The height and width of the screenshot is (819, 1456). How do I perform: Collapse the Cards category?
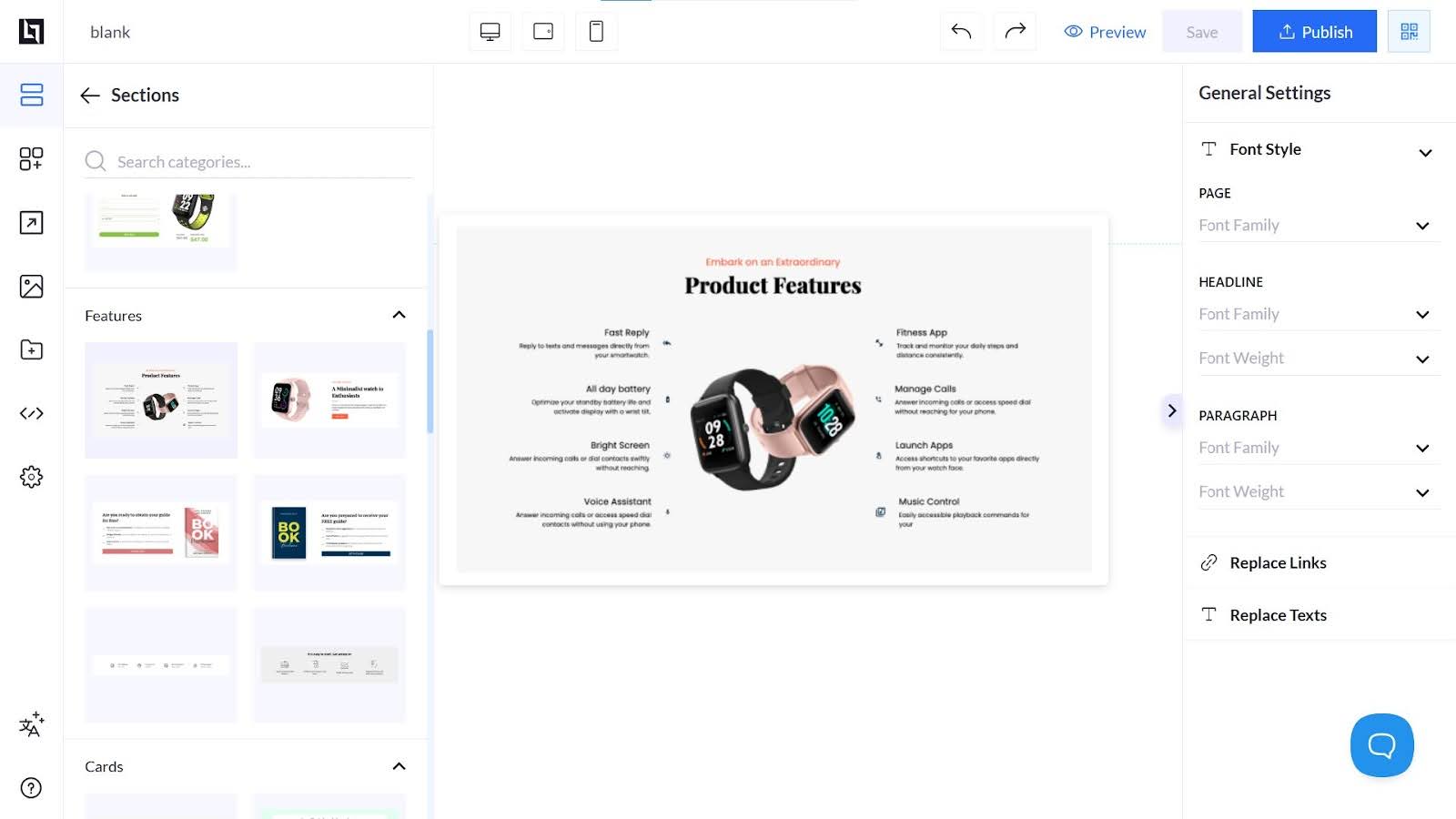[399, 766]
